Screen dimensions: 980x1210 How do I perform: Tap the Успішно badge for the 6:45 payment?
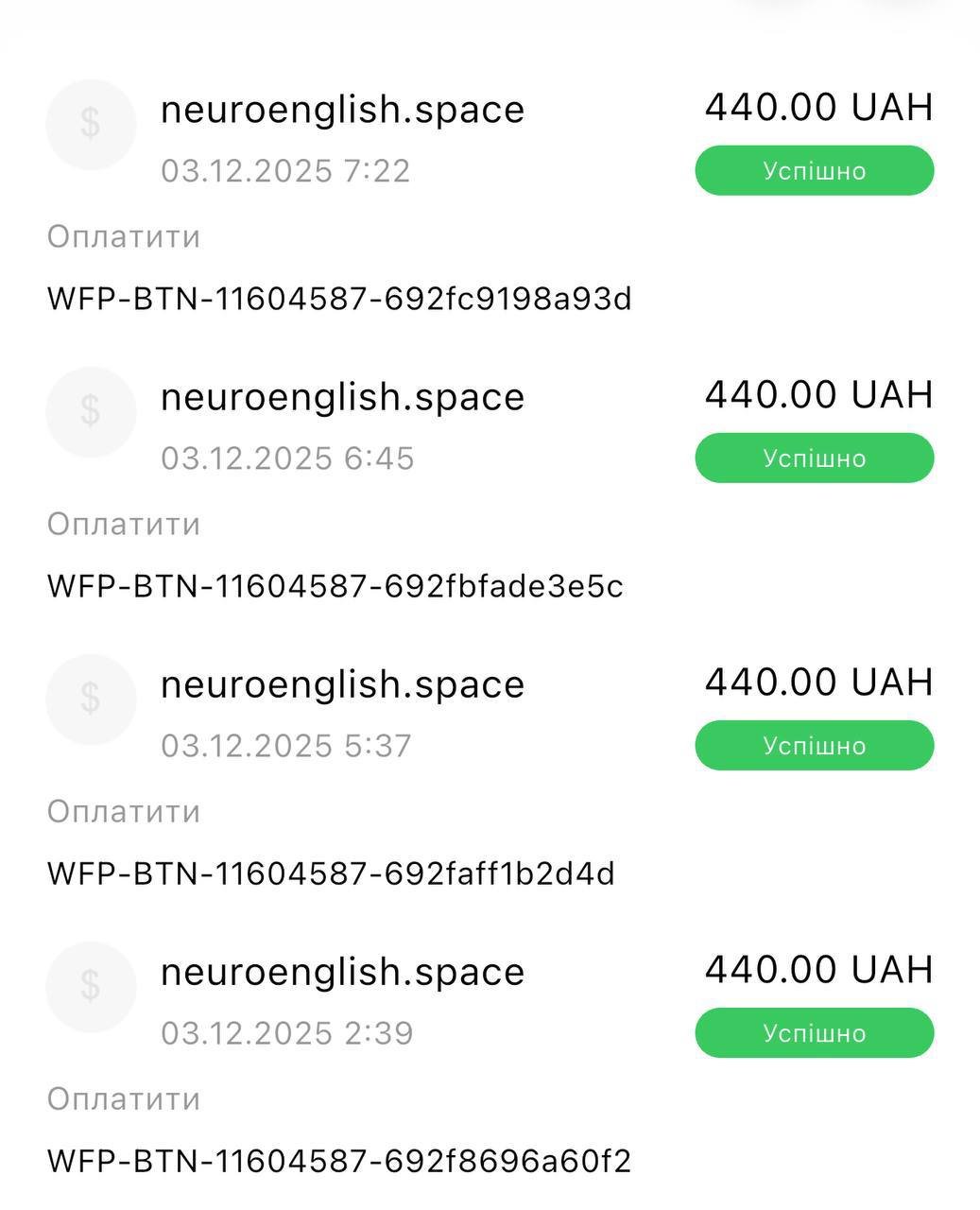tap(814, 458)
